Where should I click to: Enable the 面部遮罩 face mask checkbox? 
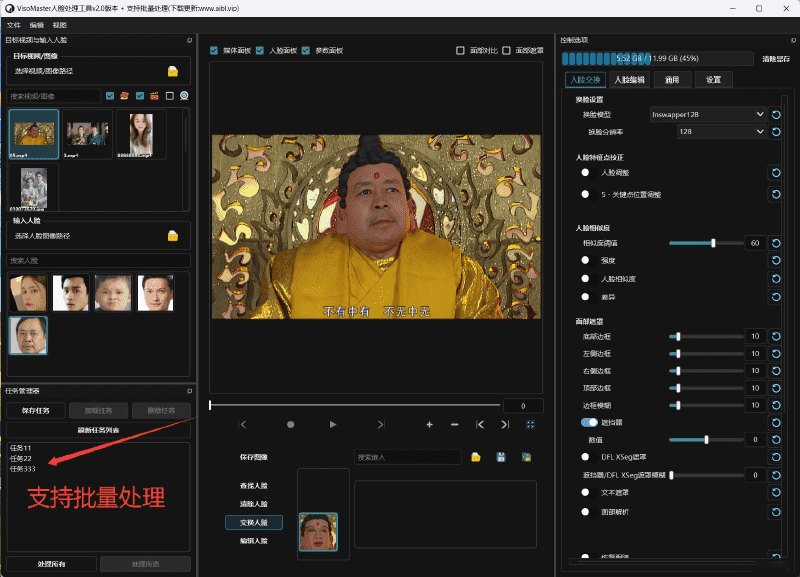(x=506, y=51)
